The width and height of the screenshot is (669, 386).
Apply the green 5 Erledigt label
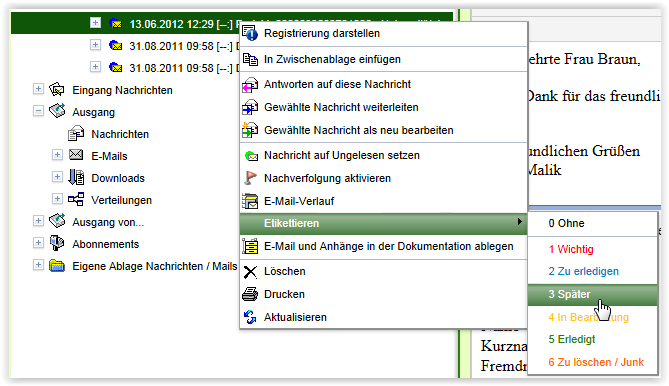592,340
